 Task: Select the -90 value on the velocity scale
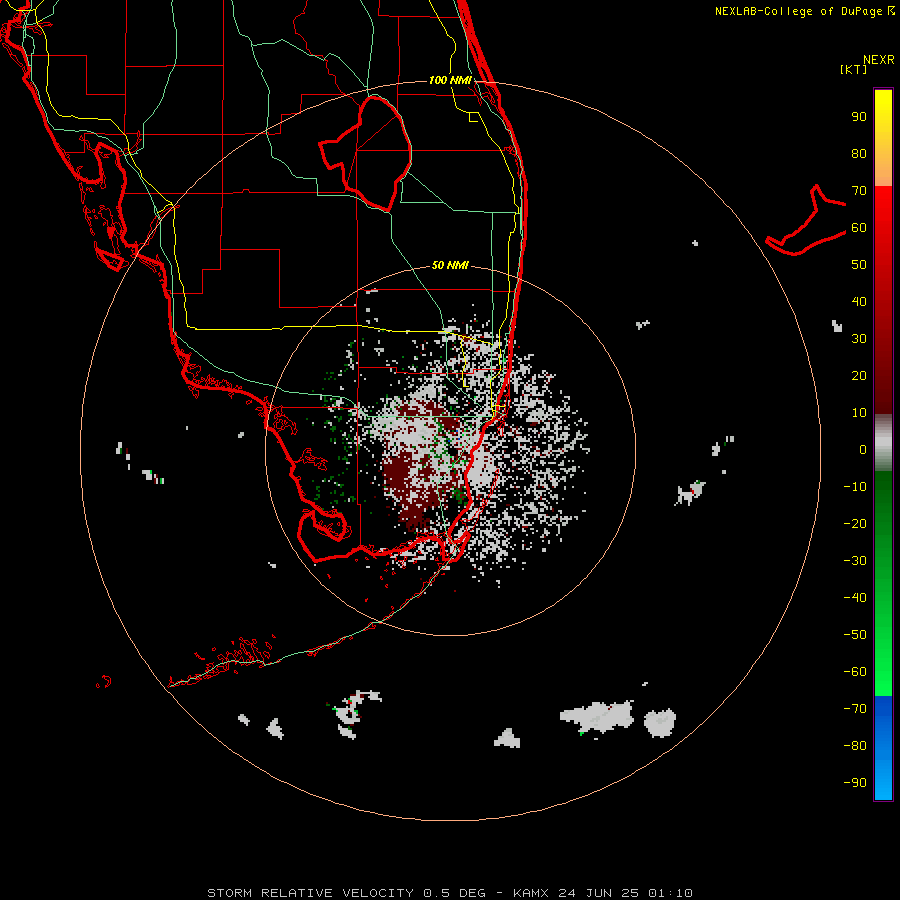[x=855, y=783]
